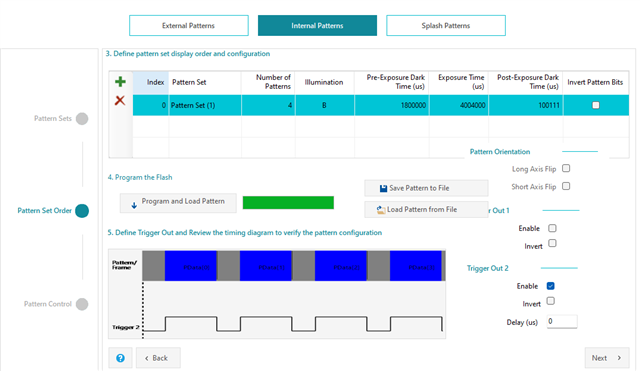Click Save Pattern to File button
Image resolution: width=640 pixels, height=371 pixels.
pyautogui.click(x=426, y=188)
